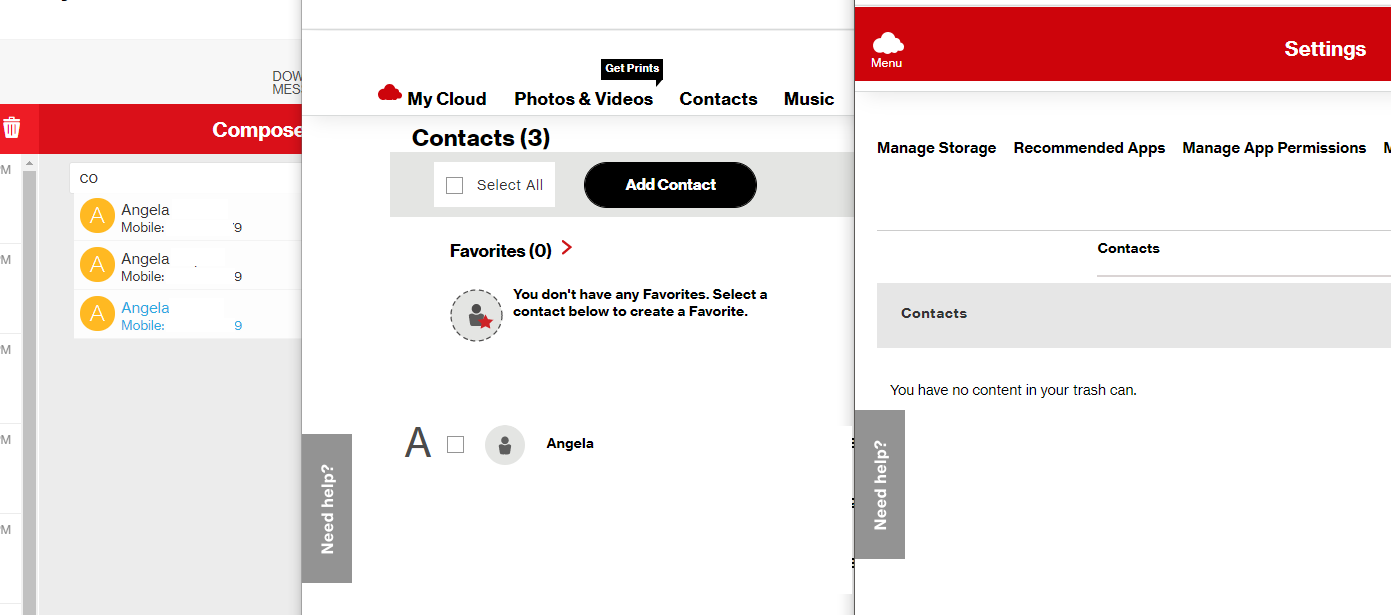Click the Compose header title
1391x615 pixels.
point(257,130)
